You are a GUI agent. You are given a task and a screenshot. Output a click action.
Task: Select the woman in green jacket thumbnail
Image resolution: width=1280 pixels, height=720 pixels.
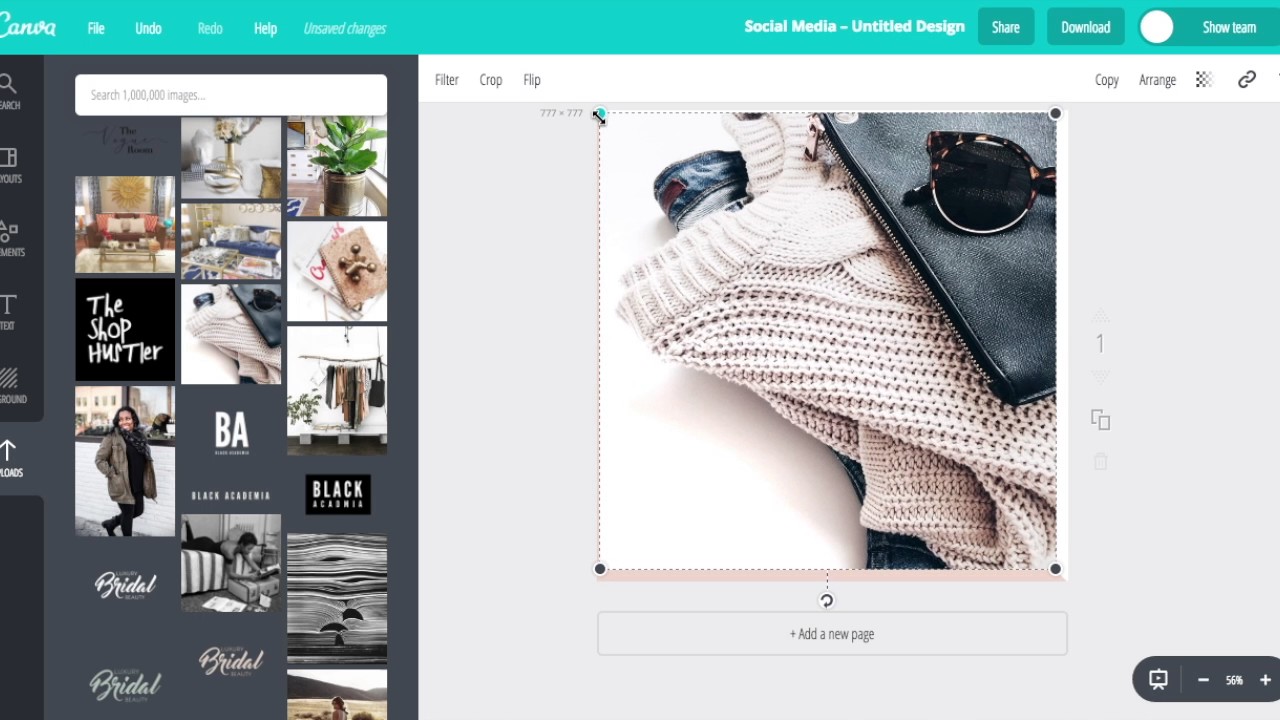(x=125, y=462)
